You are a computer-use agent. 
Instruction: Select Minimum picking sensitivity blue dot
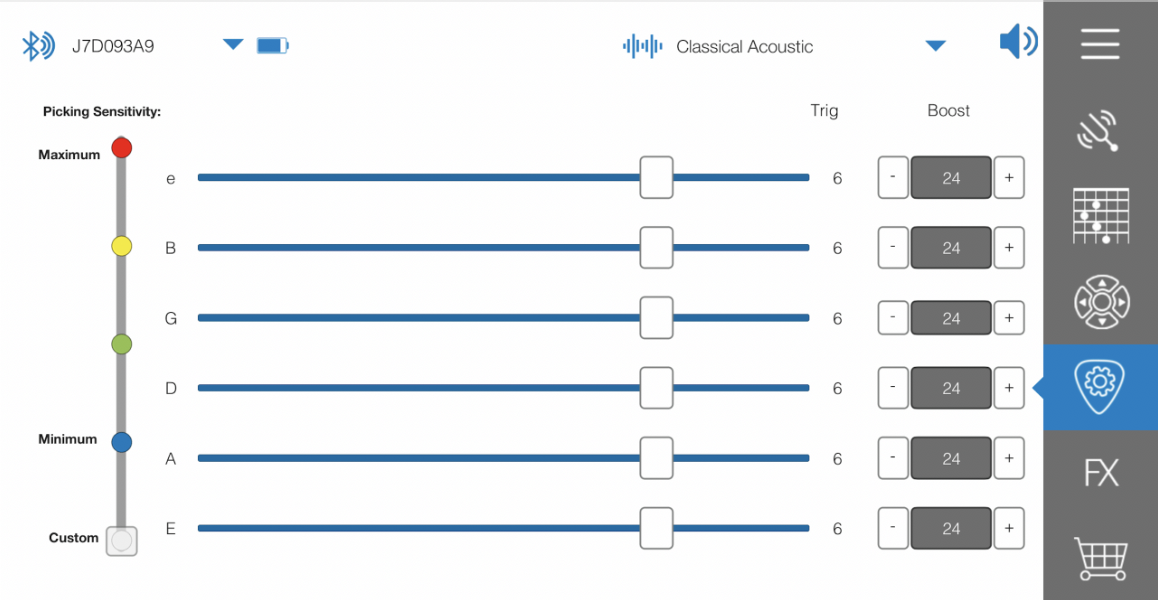click(x=122, y=441)
